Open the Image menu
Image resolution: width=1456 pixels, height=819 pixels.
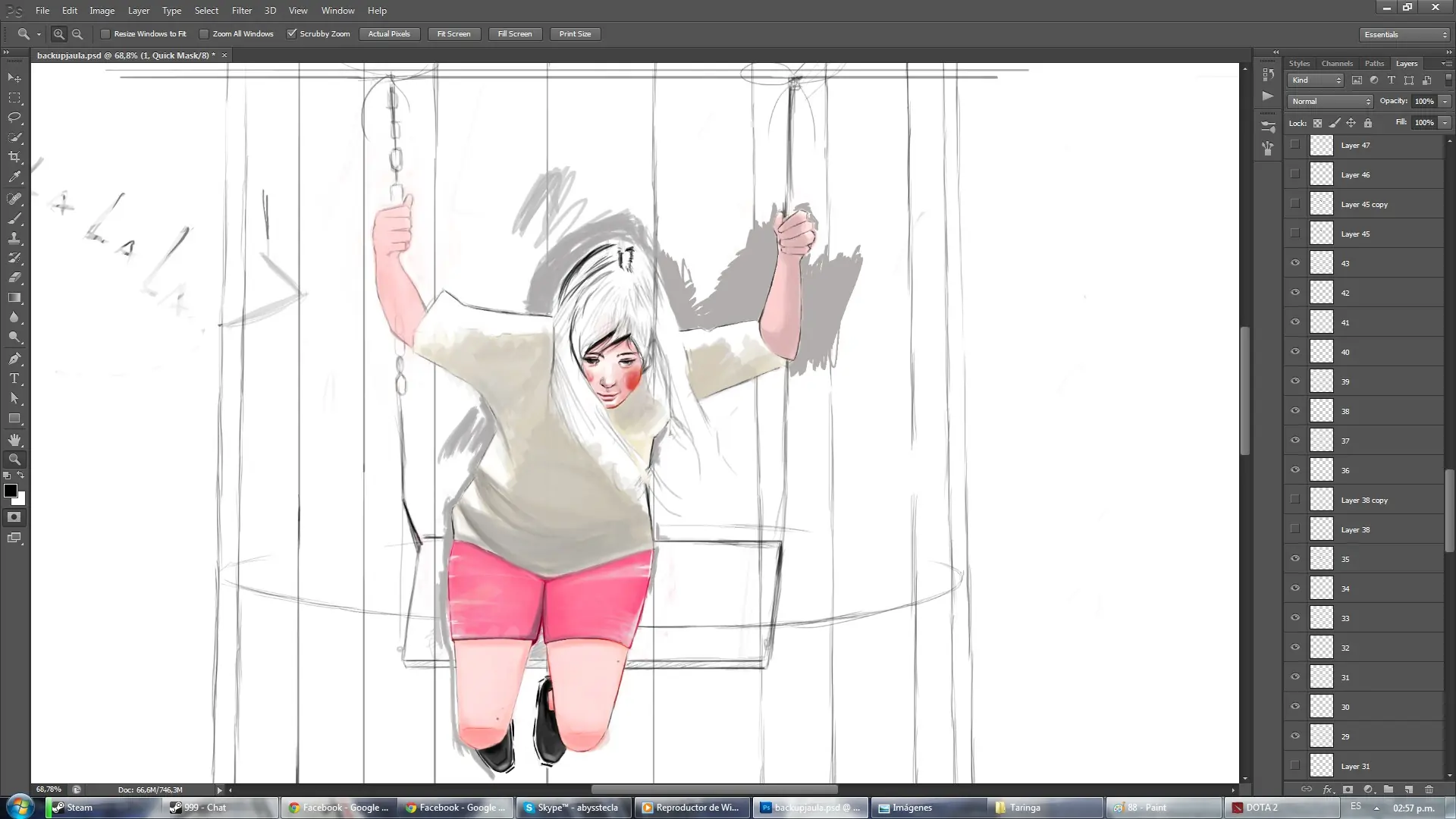click(102, 11)
